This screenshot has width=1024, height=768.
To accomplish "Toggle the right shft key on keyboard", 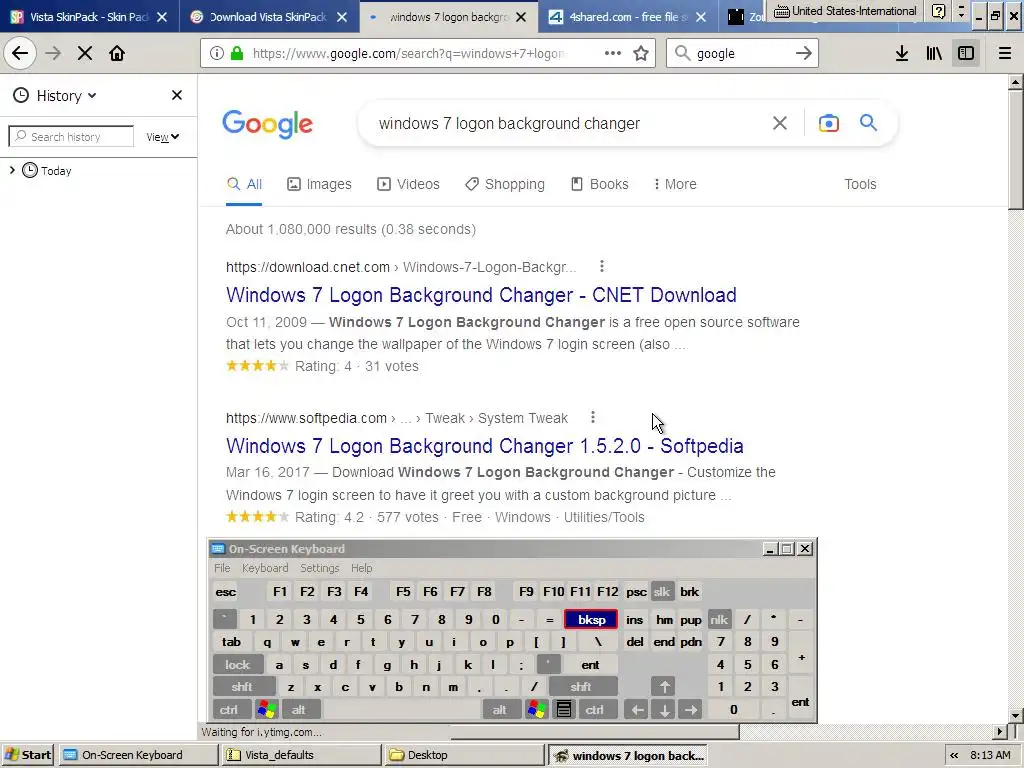I will coord(581,687).
